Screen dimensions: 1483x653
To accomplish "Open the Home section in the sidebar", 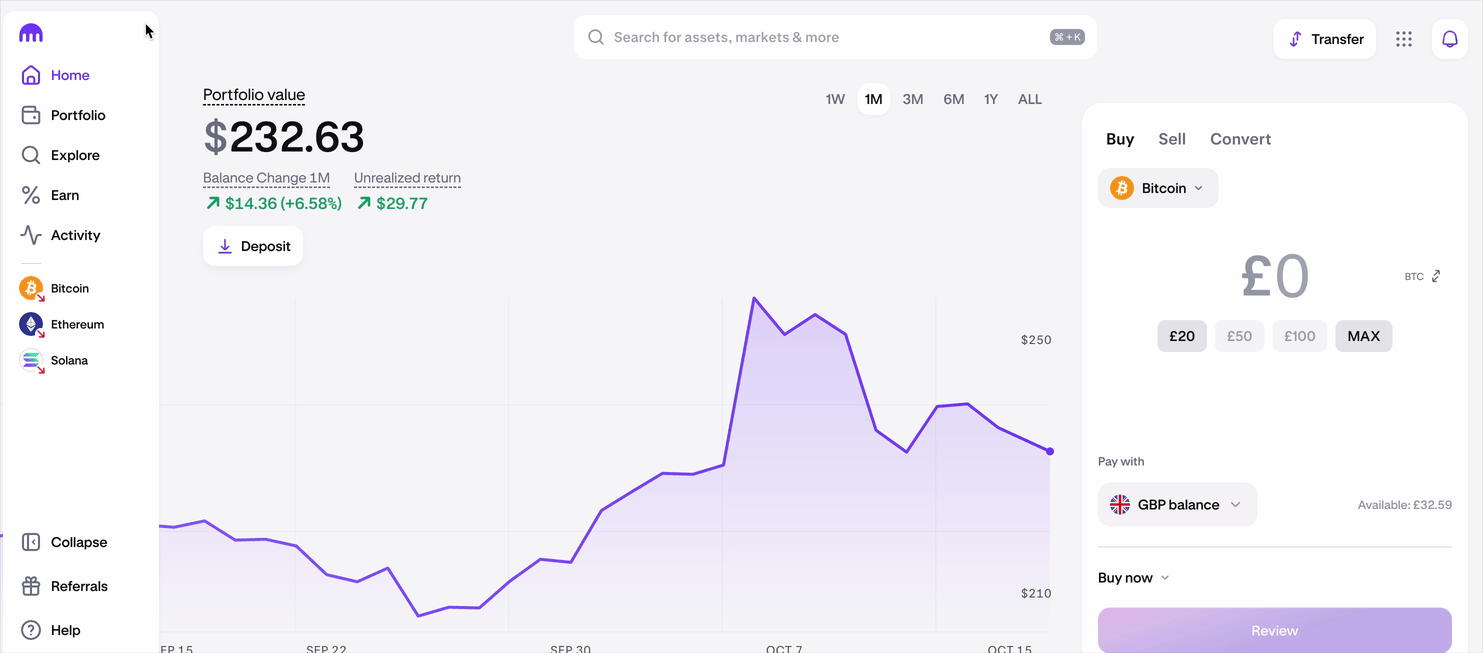I will (68, 75).
